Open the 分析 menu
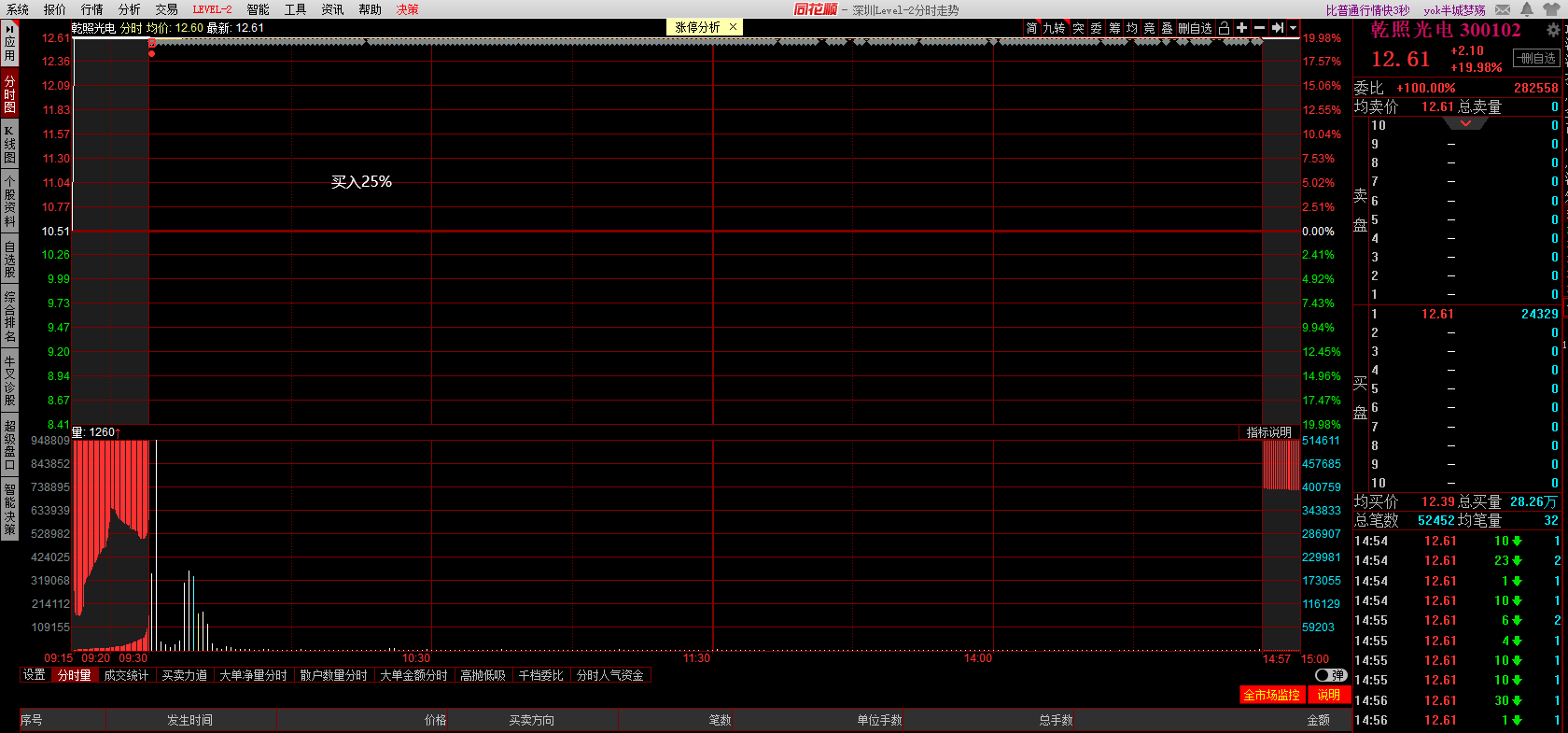This screenshot has height=733, width=1568. coord(130,9)
